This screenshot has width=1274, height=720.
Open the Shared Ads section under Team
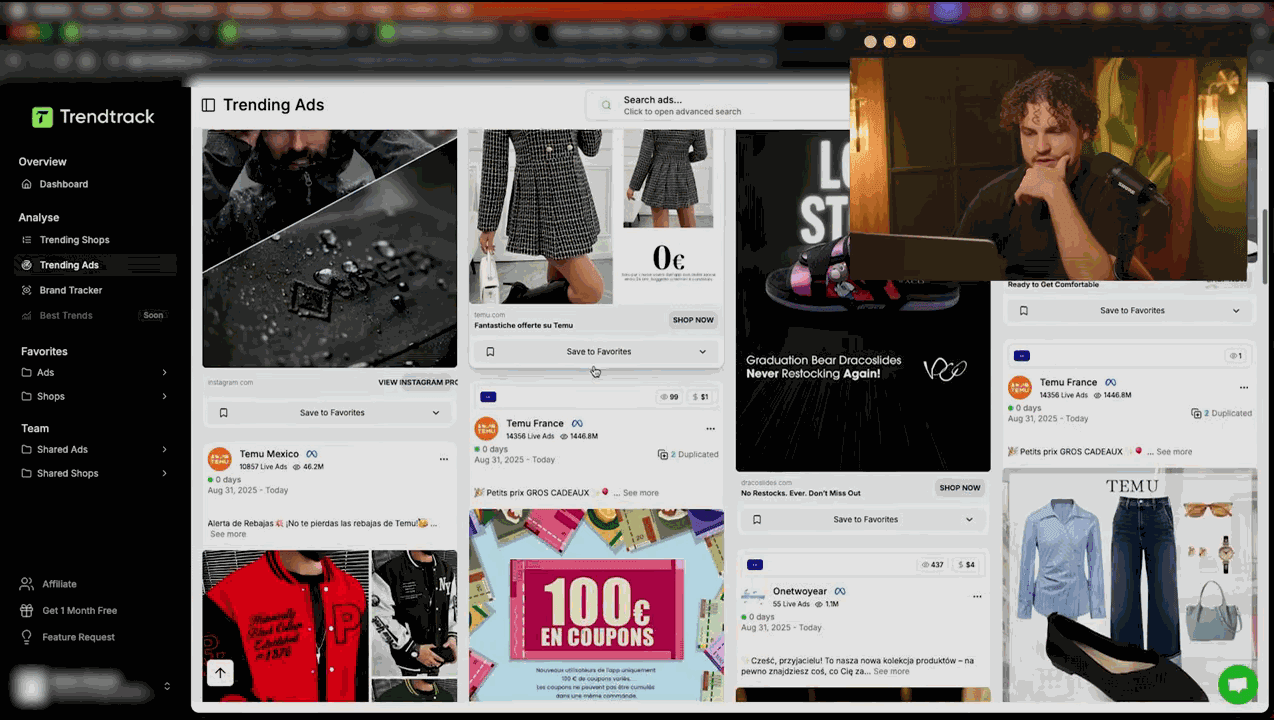62,449
